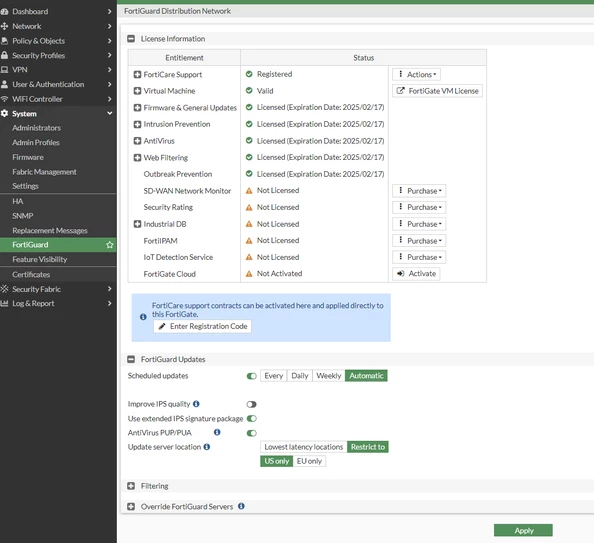Screen dimensions: 594x543
Task: Click the Security Fabric icon in sidebar
Action: [x=4, y=289]
